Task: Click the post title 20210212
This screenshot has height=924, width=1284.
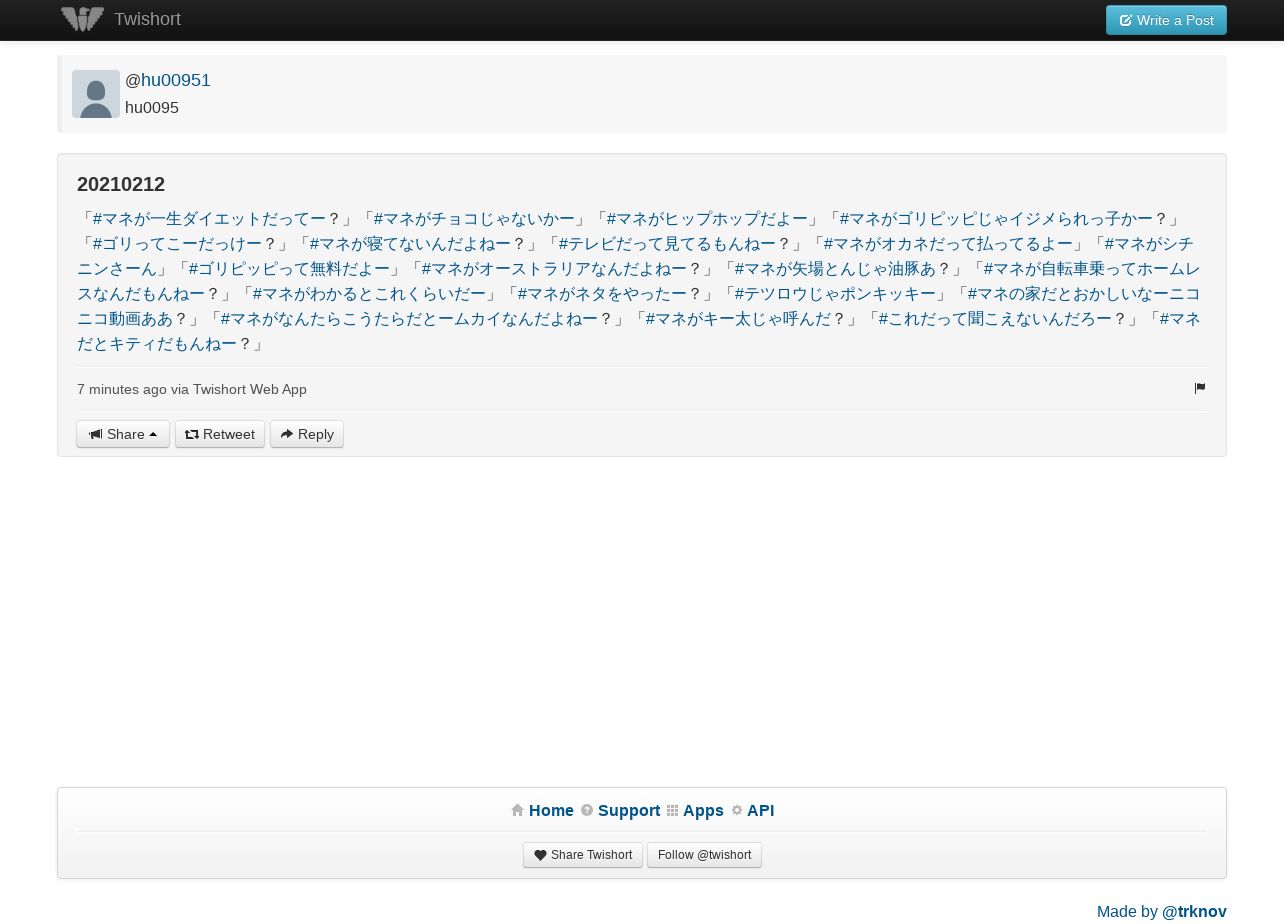Action: coord(121,184)
